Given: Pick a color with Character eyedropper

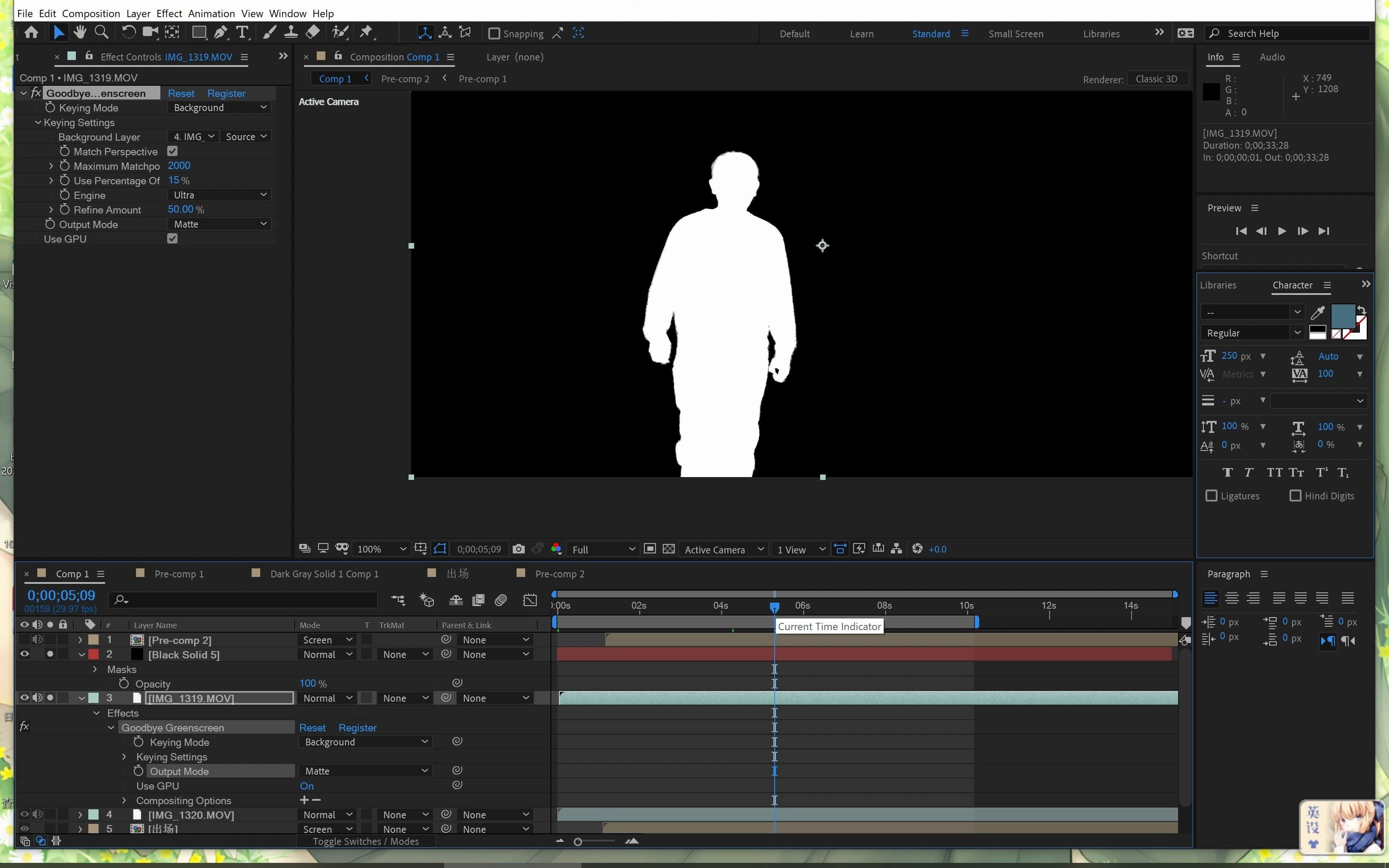Looking at the screenshot, I should point(1318,312).
